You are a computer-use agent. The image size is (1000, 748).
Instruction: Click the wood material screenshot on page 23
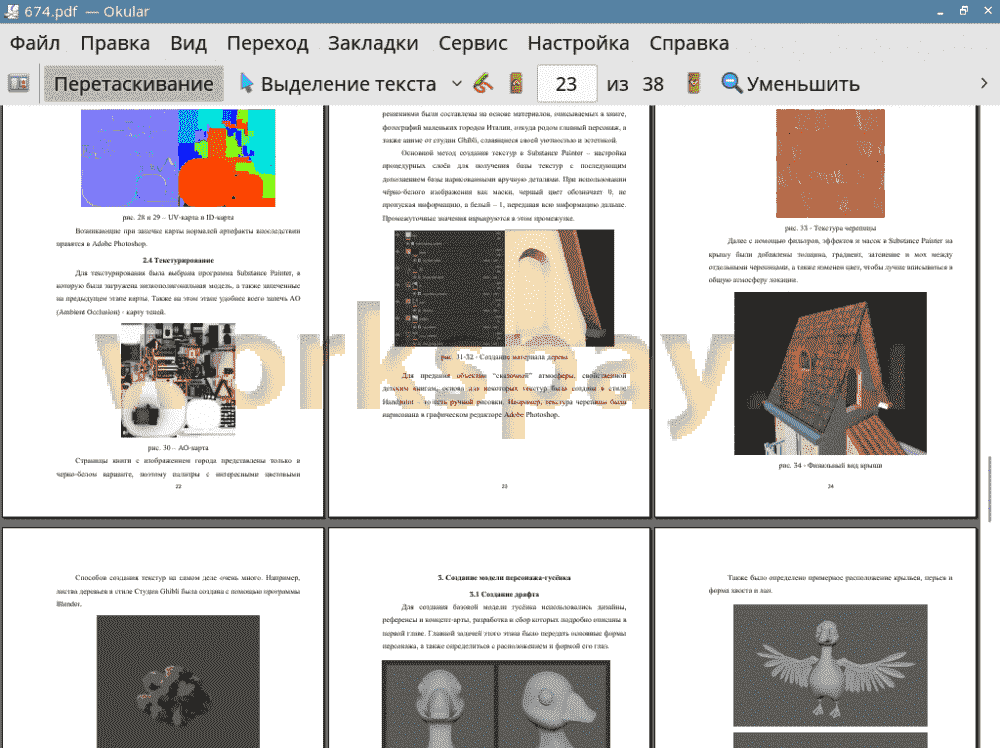[x=504, y=288]
